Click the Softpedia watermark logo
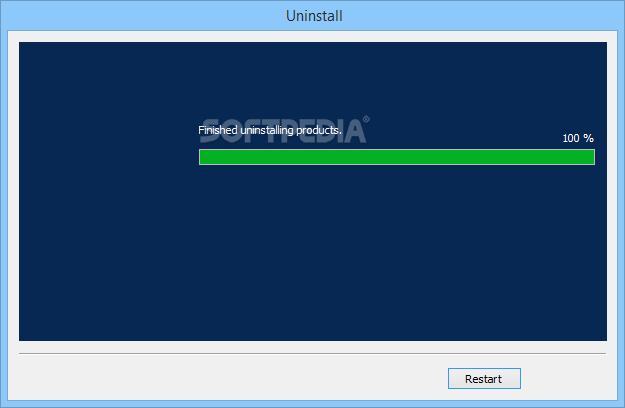The height and width of the screenshot is (408, 625). tap(284, 130)
